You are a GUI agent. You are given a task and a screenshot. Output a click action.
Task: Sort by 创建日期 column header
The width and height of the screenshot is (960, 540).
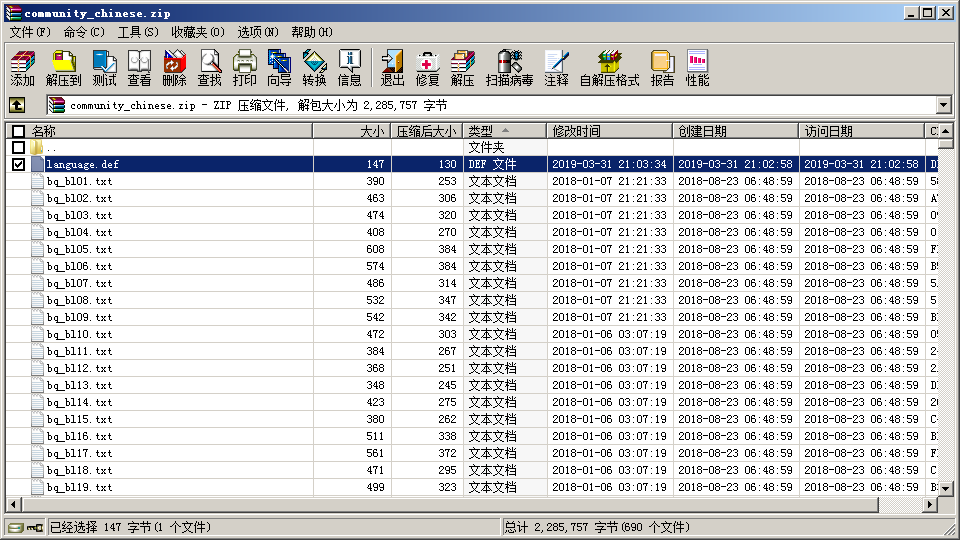(x=736, y=131)
